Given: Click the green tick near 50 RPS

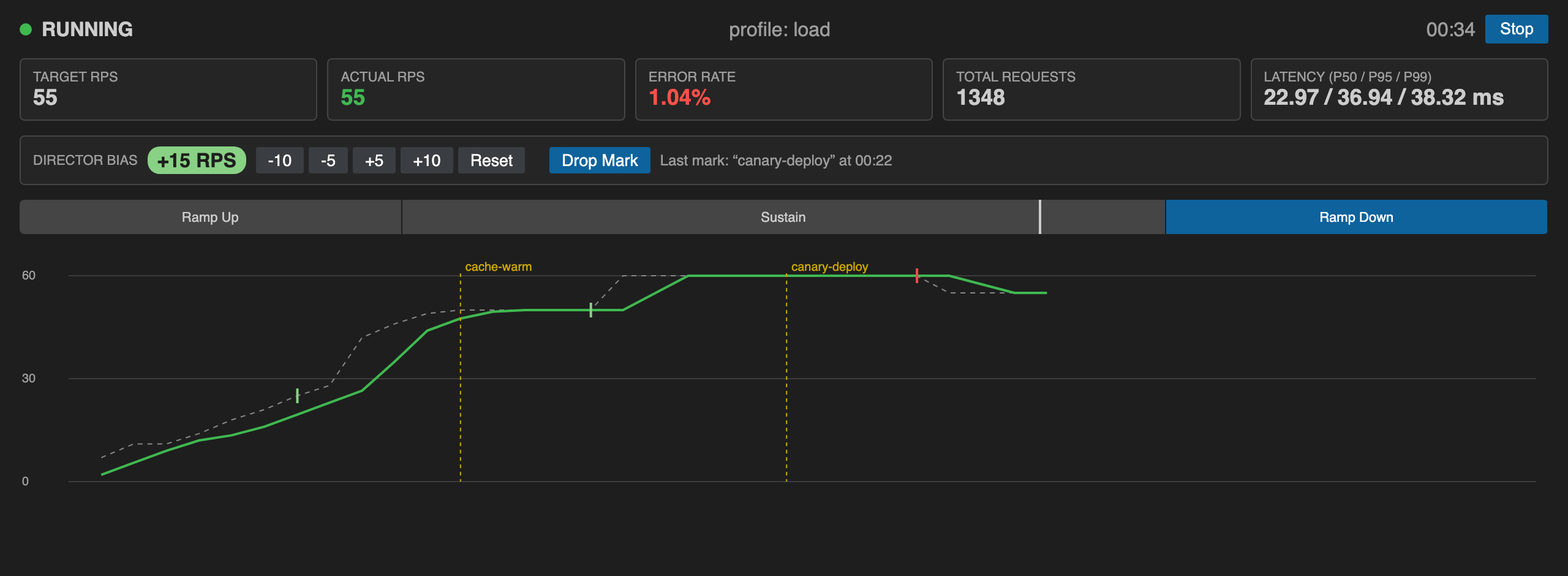Looking at the screenshot, I should [x=591, y=310].
